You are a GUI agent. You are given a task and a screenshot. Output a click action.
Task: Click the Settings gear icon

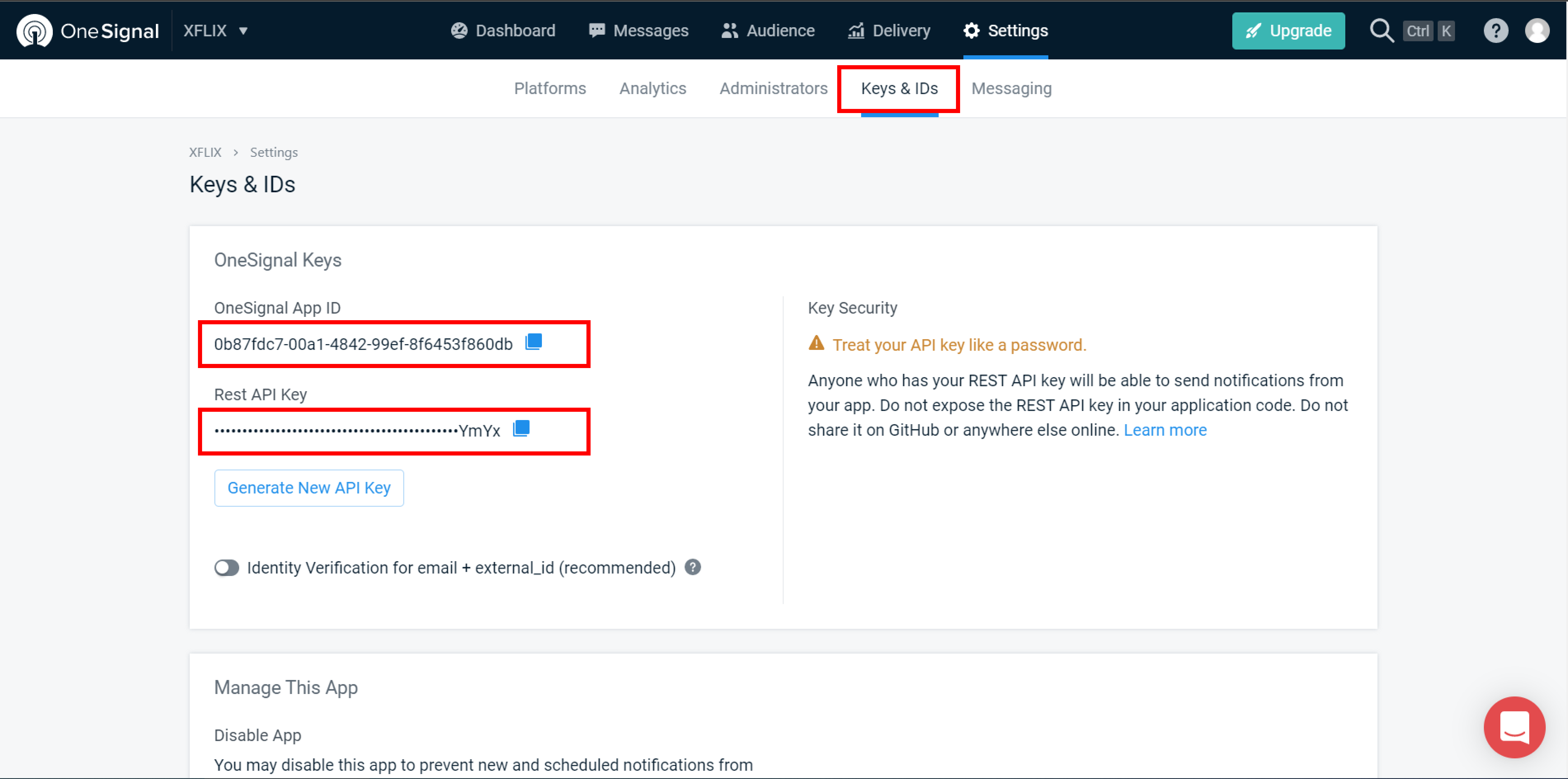[x=971, y=31]
